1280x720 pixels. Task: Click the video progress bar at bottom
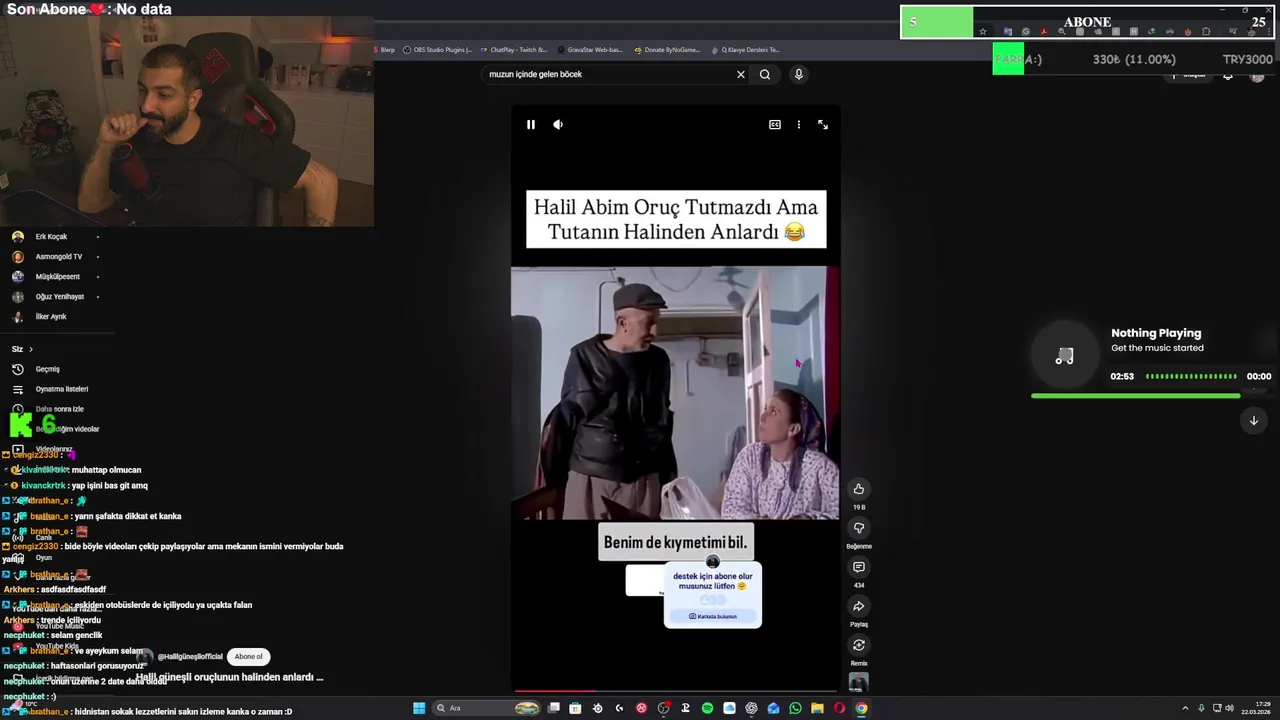pyautogui.click(x=675, y=690)
